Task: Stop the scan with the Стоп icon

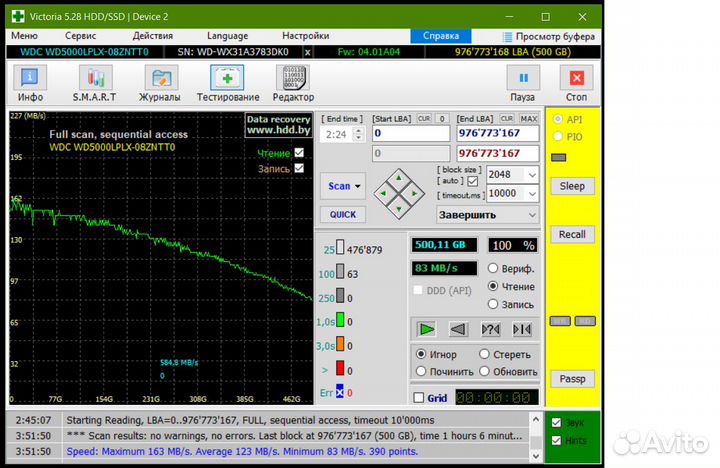Action: (576, 79)
